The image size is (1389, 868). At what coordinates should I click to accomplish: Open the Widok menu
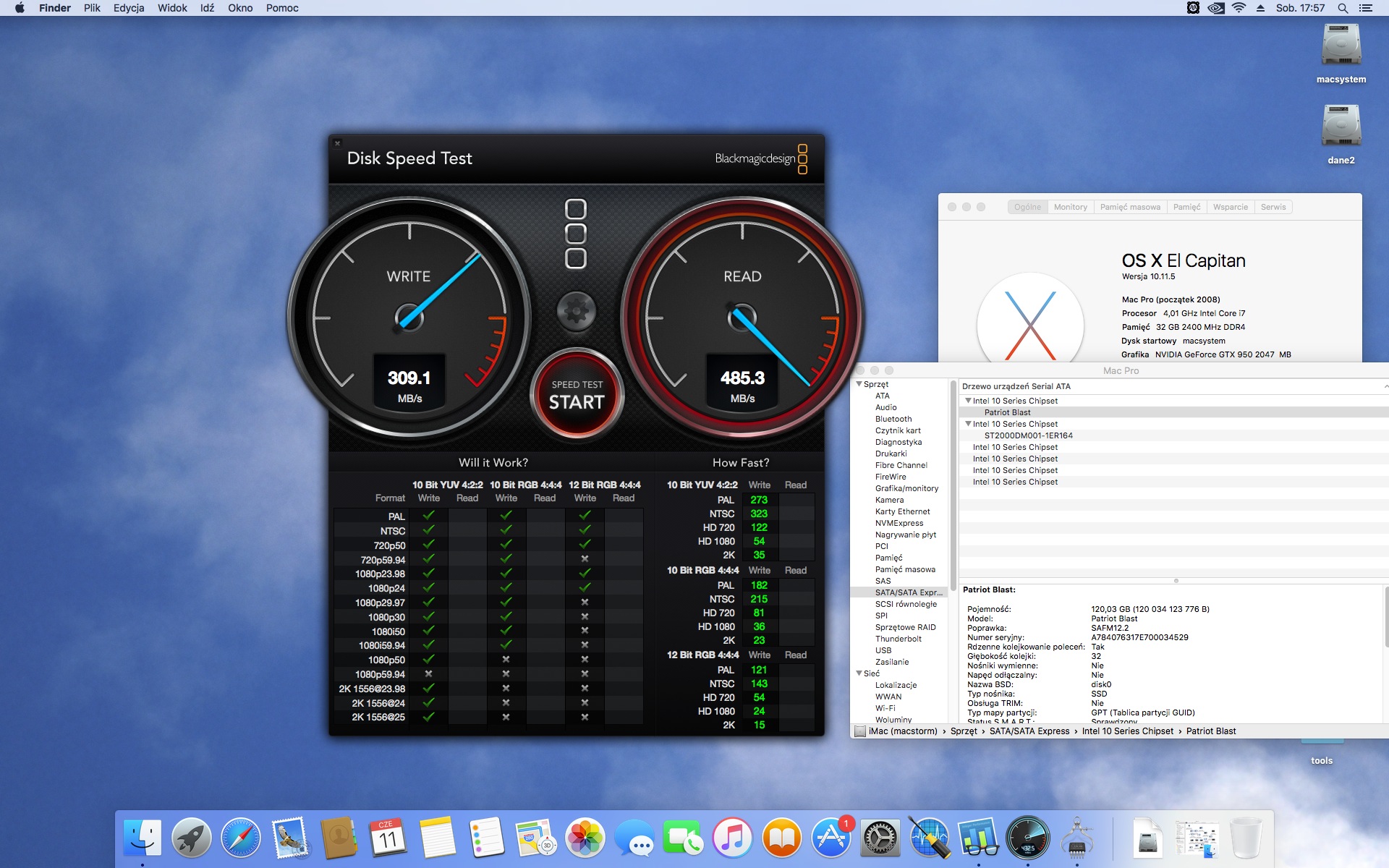(x=172, y=8)
